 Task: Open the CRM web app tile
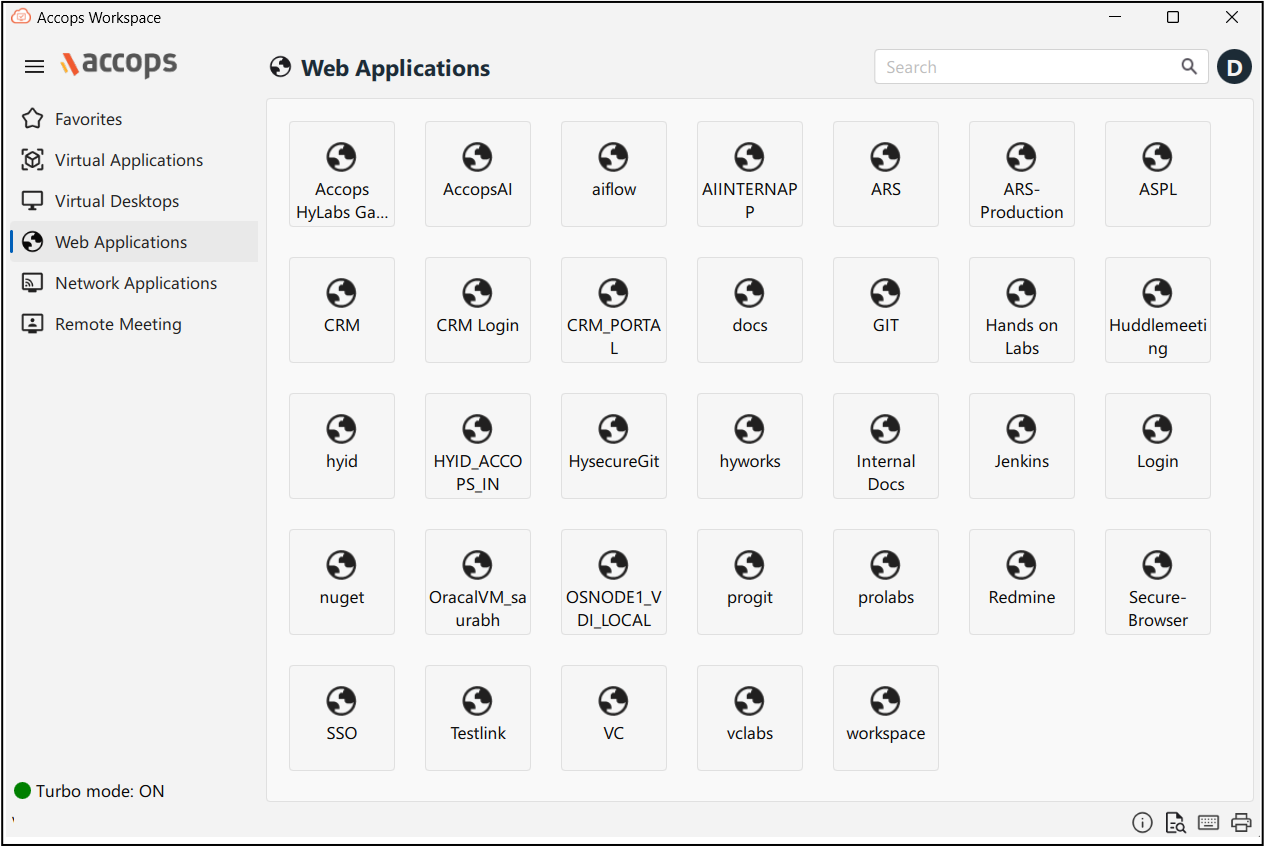click(x=342, y=310)
